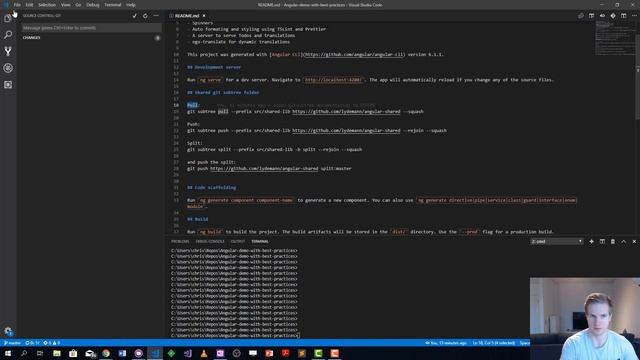Click the commit checkmark in Source Control
This screenshot has height=360, width=640.
[135, 16]
